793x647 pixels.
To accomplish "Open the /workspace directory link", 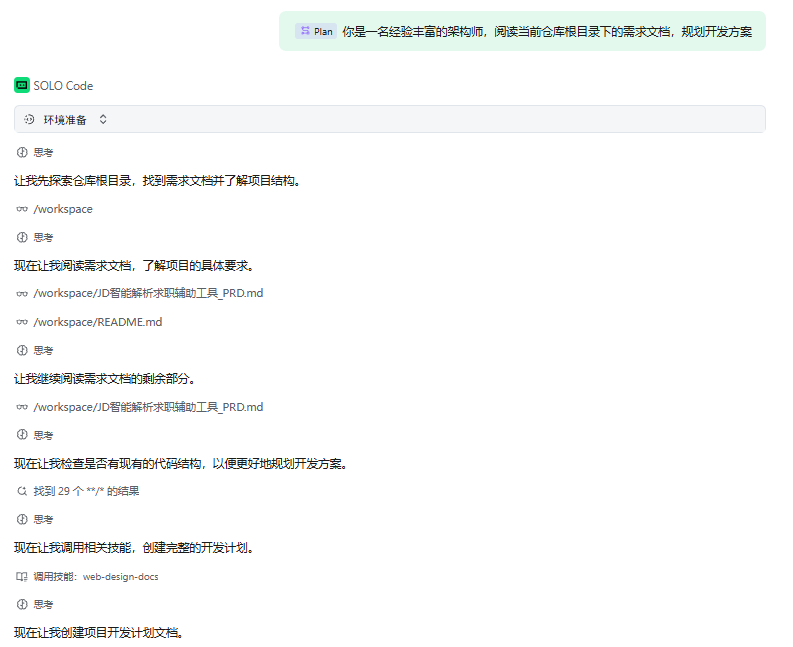I will [x=63, y=209].
